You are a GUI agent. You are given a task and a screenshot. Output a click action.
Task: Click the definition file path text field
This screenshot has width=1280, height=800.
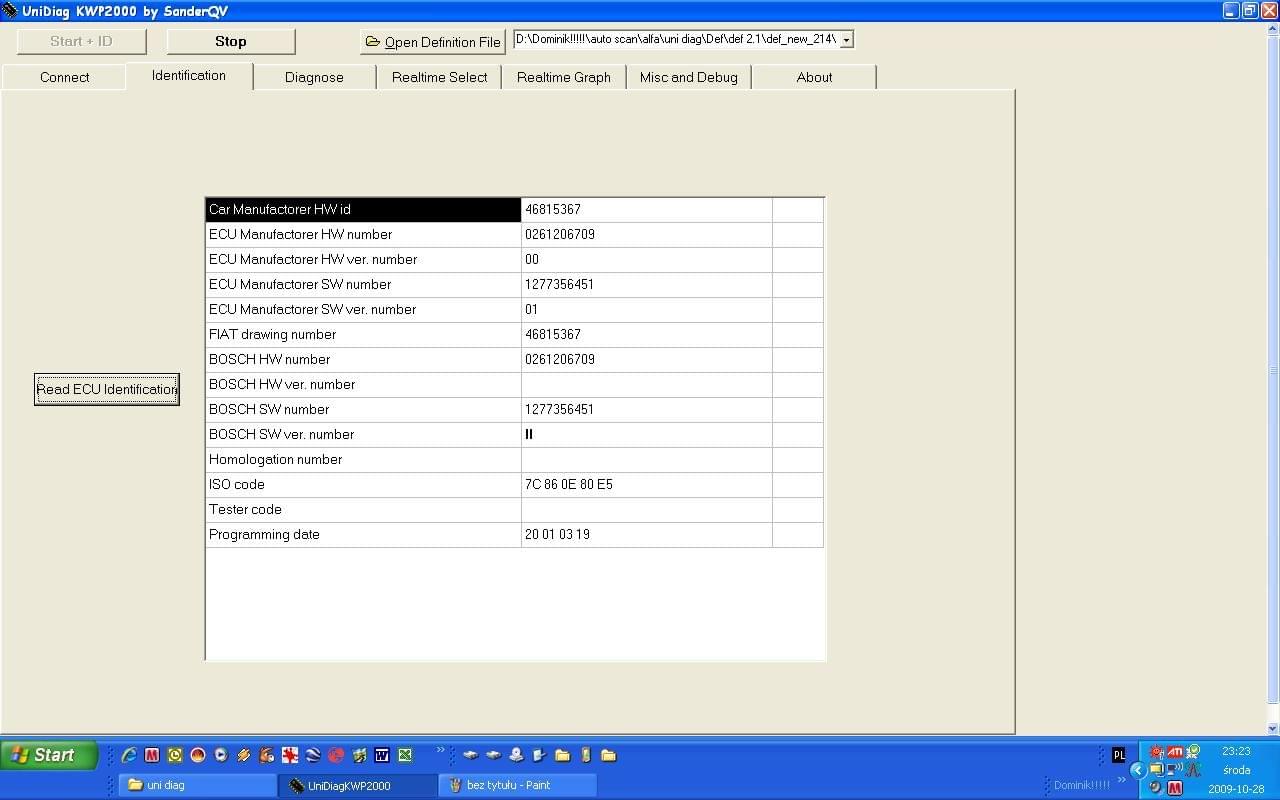(x=676, y=40)
